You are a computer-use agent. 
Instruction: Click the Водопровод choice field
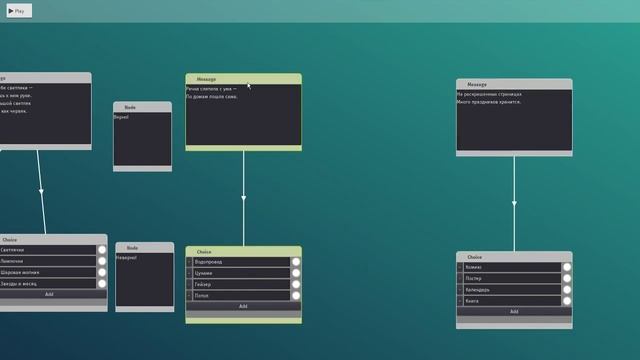tap(241, 262)
